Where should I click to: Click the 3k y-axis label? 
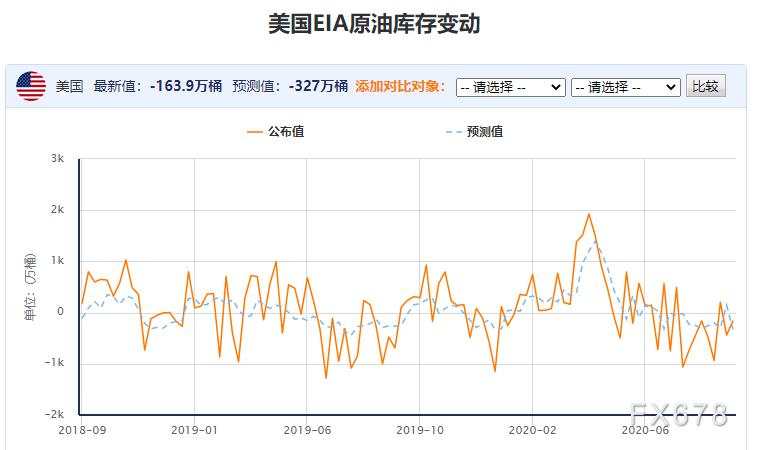click(x=57, y=159)
